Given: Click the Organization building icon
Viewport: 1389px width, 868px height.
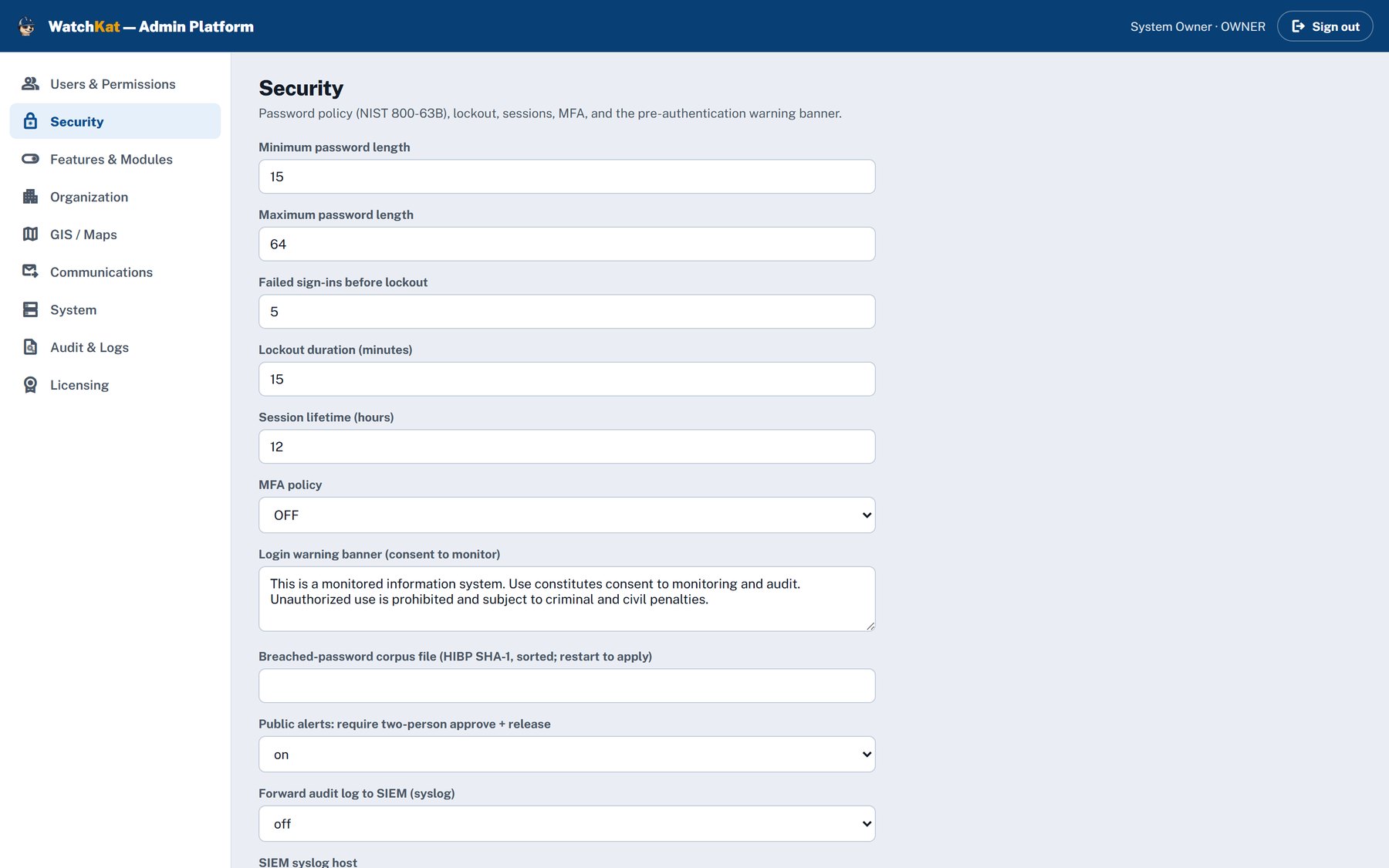Looking at the screenshot, I should (x=30, y=197).
